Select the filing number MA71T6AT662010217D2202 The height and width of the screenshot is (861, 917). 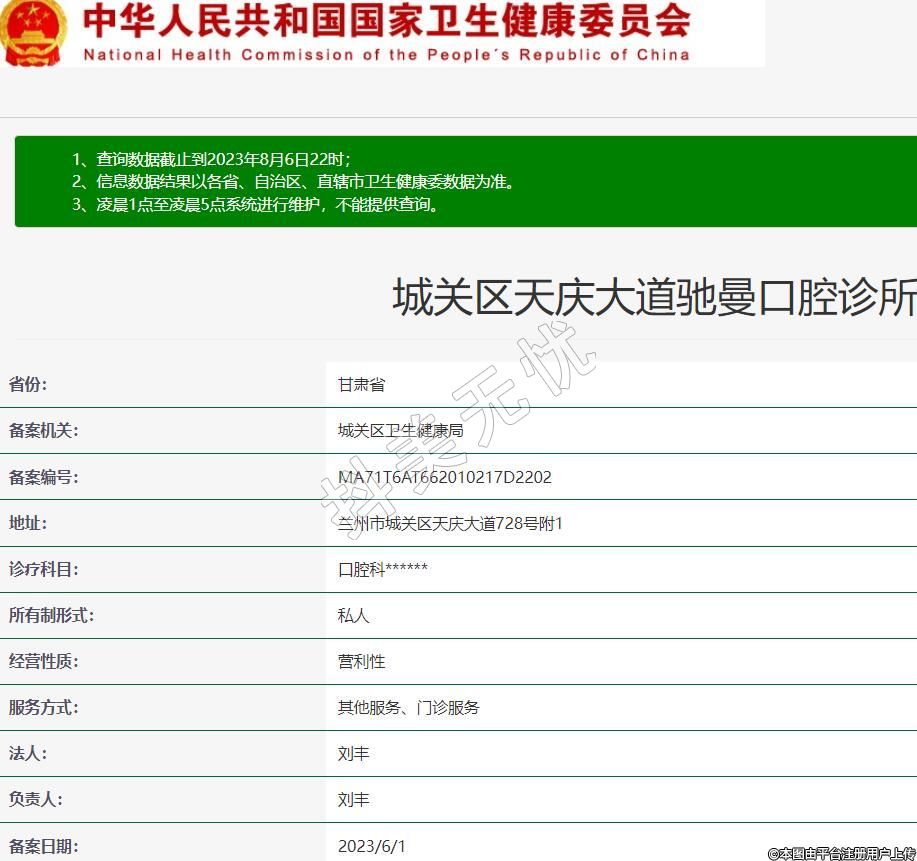pyautogui.click(x=444, y=477)
